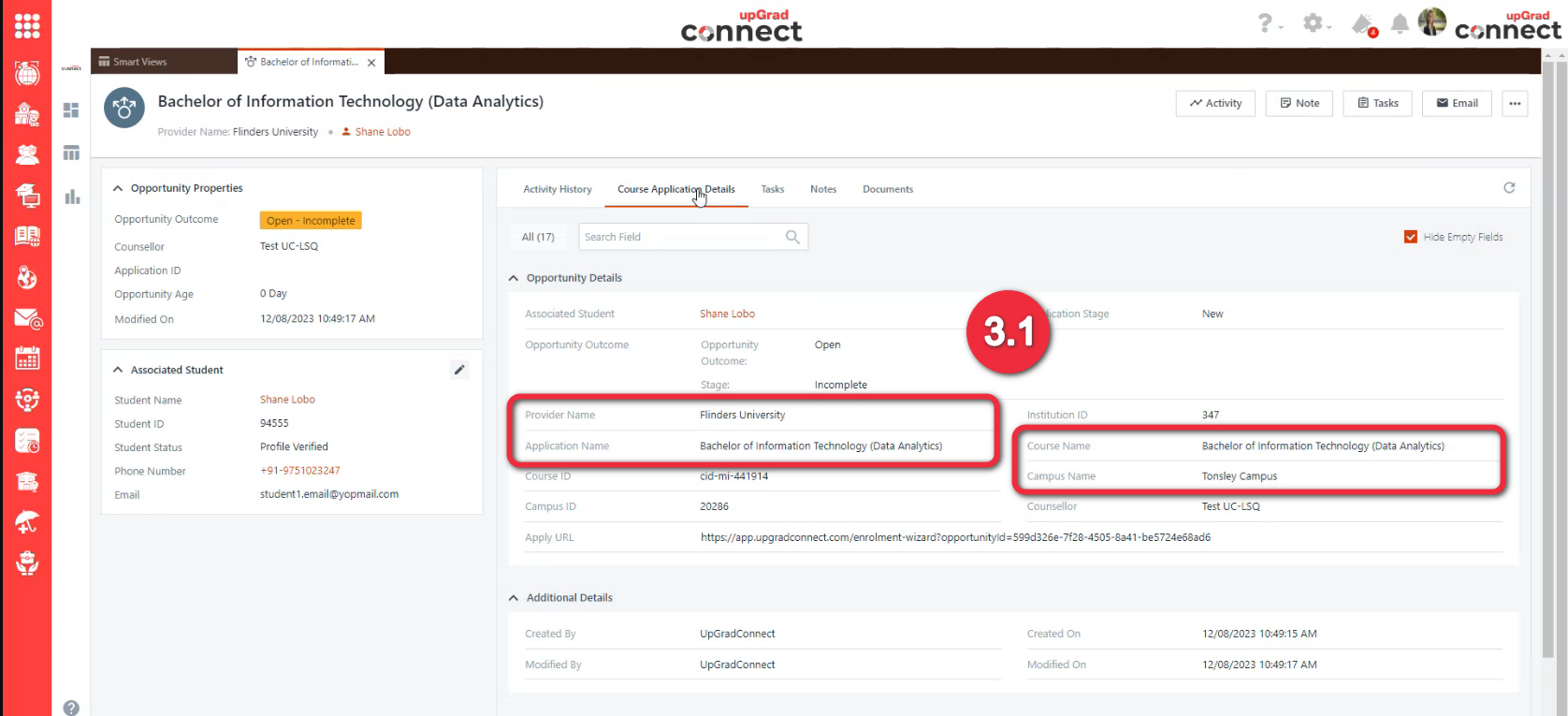
Task: Refresh the details panel
Action: pos(1508,188)
